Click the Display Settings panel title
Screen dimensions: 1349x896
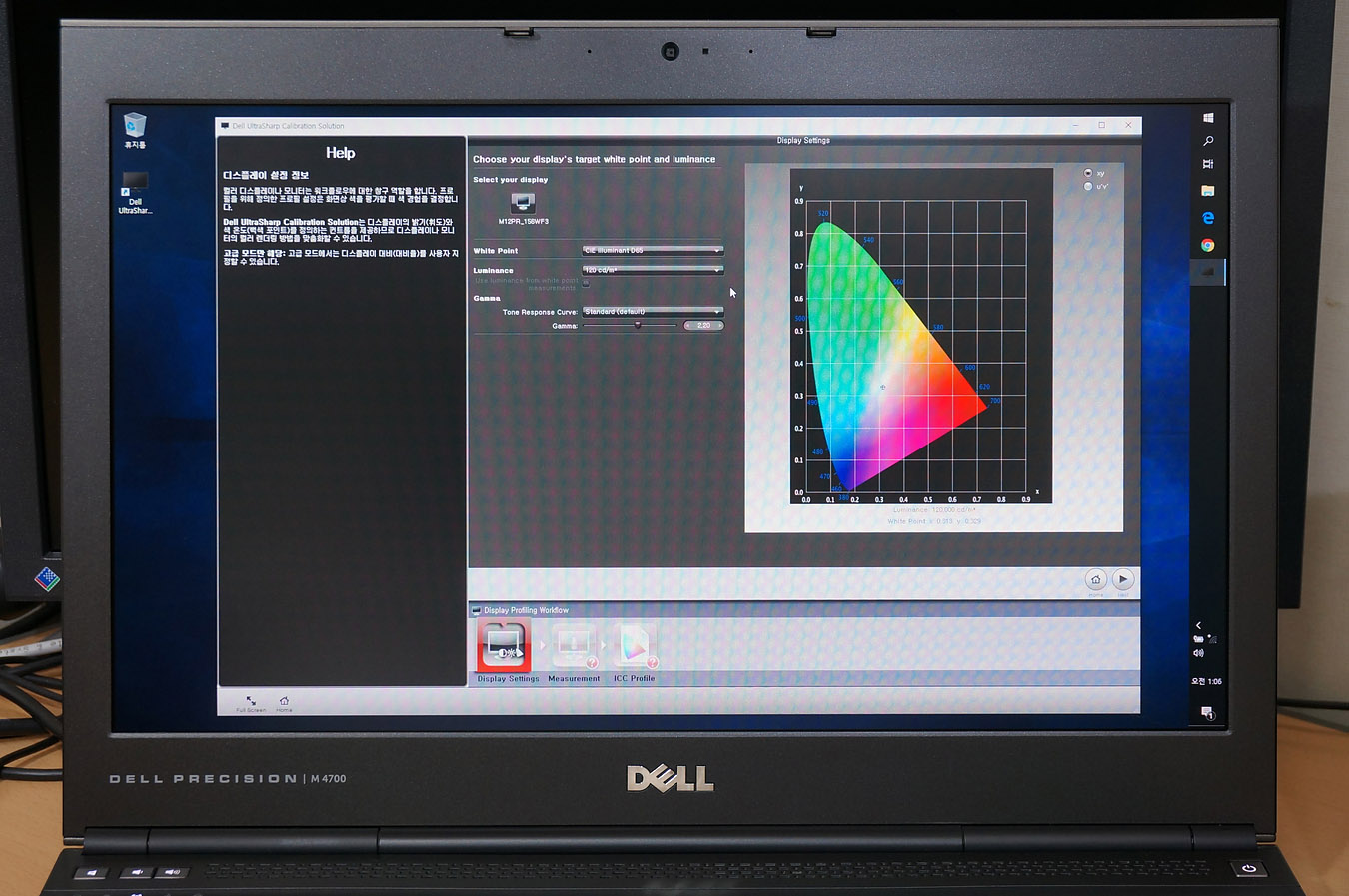coord(803,140)
